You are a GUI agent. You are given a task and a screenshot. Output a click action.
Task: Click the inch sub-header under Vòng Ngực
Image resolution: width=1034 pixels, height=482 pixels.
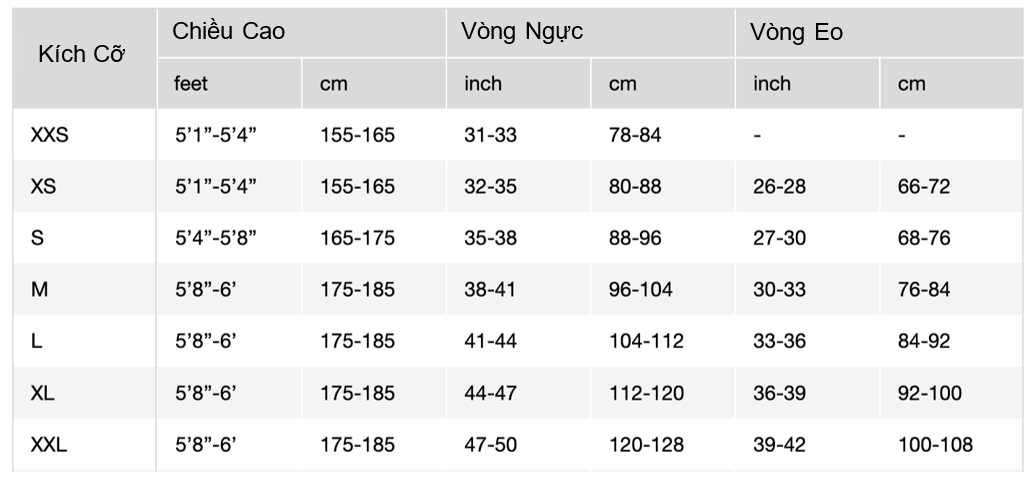pyautogui.click(x=483, y=84)
